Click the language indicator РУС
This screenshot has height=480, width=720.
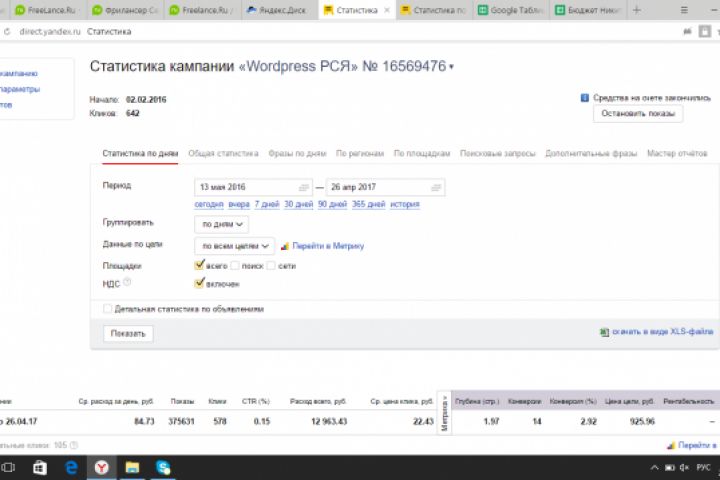[703, 468]
